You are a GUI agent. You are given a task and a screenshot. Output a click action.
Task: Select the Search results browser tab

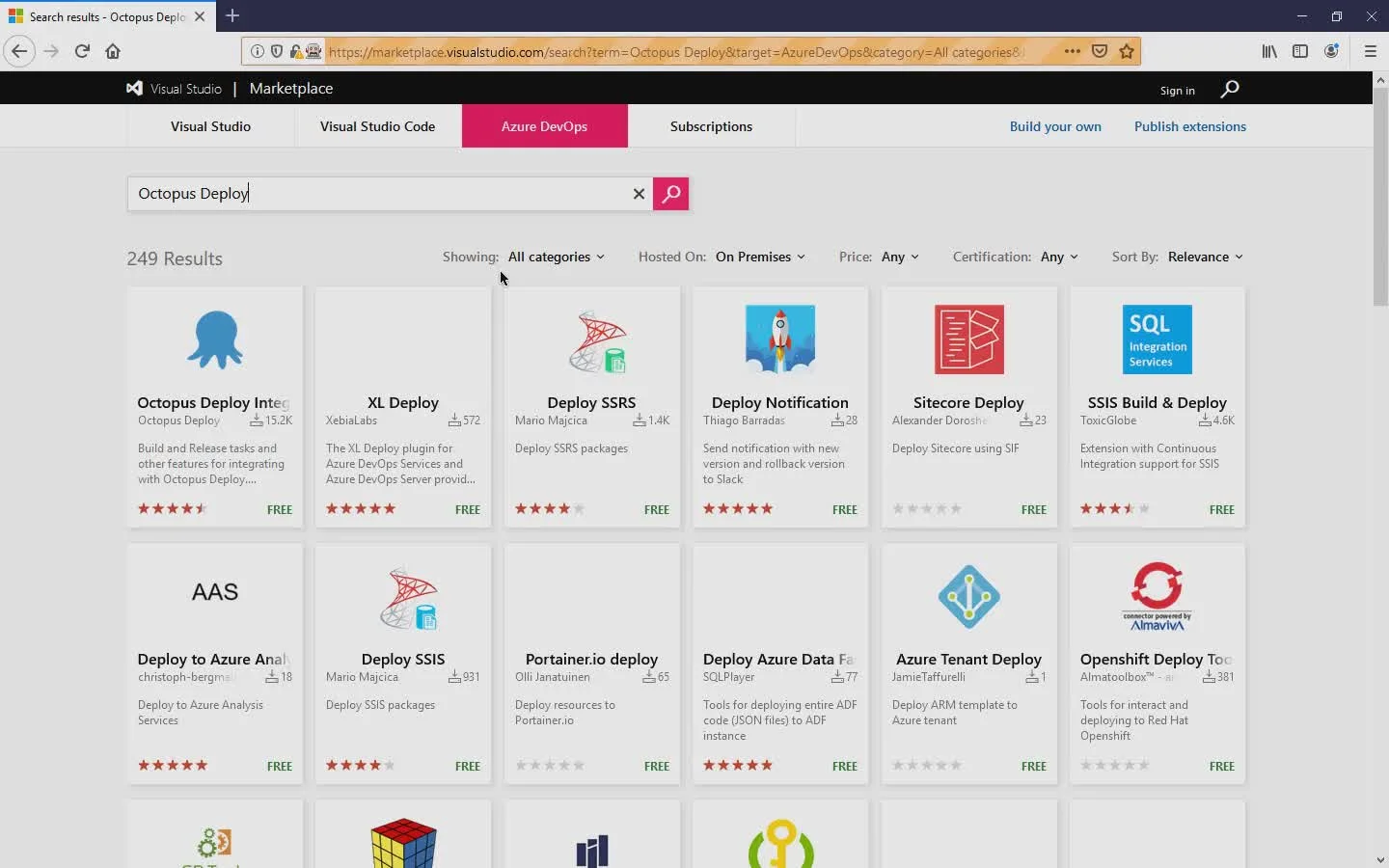[x=106, y=16]
